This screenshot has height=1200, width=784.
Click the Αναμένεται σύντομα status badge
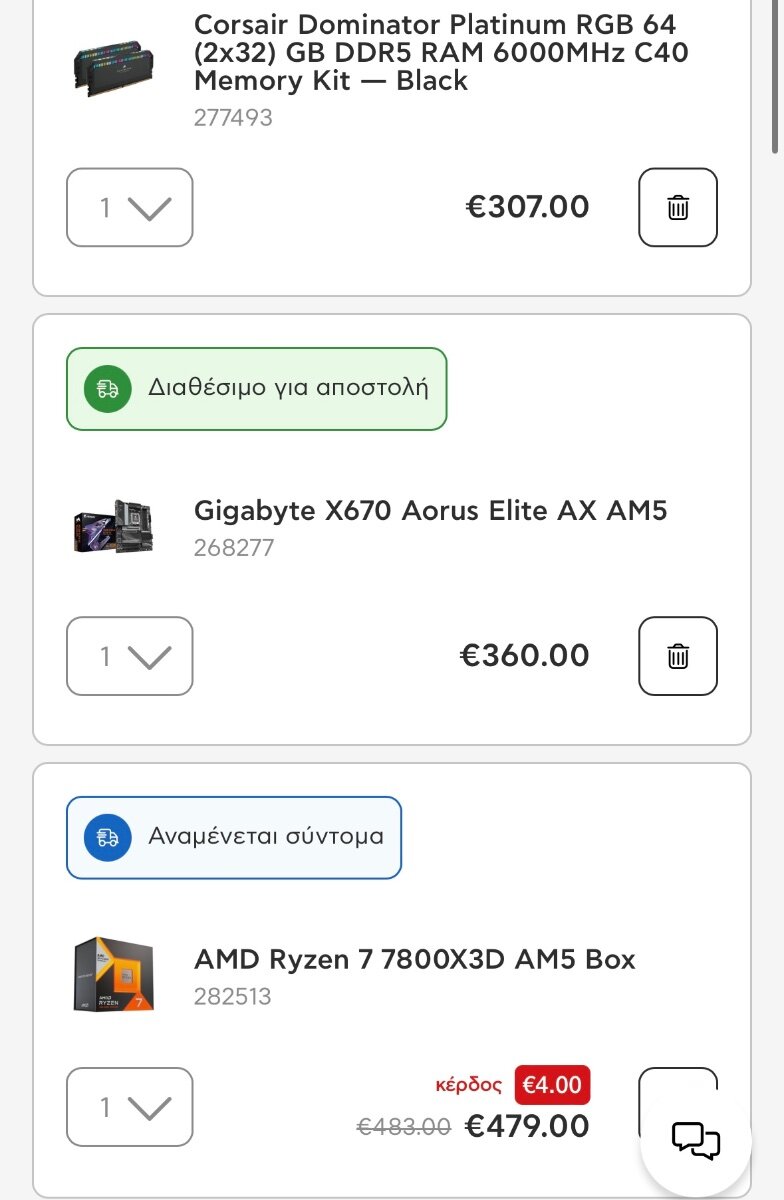click(x=234, y=838)
